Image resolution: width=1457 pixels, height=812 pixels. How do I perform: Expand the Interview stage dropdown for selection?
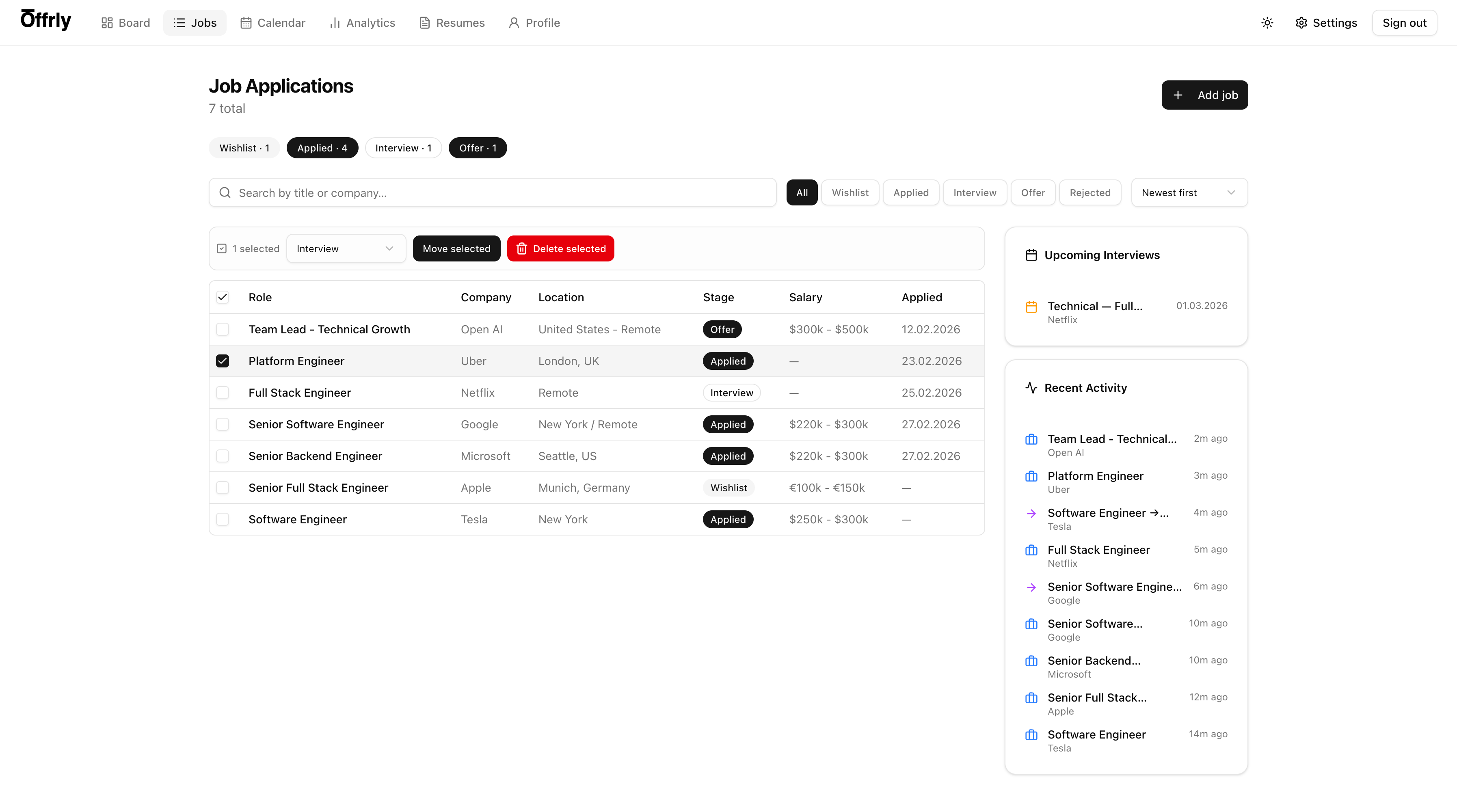point(346,249)
